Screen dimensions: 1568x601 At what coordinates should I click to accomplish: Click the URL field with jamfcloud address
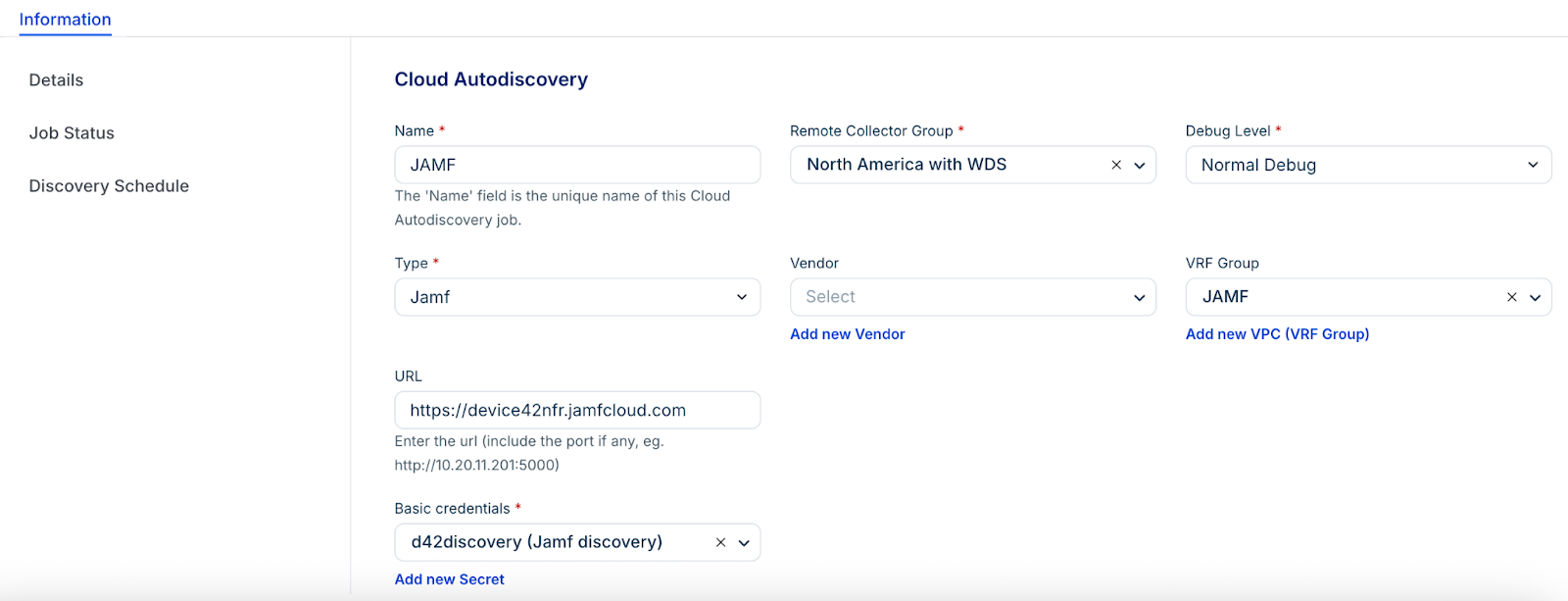pyautogui.click(x=577, y=410)
